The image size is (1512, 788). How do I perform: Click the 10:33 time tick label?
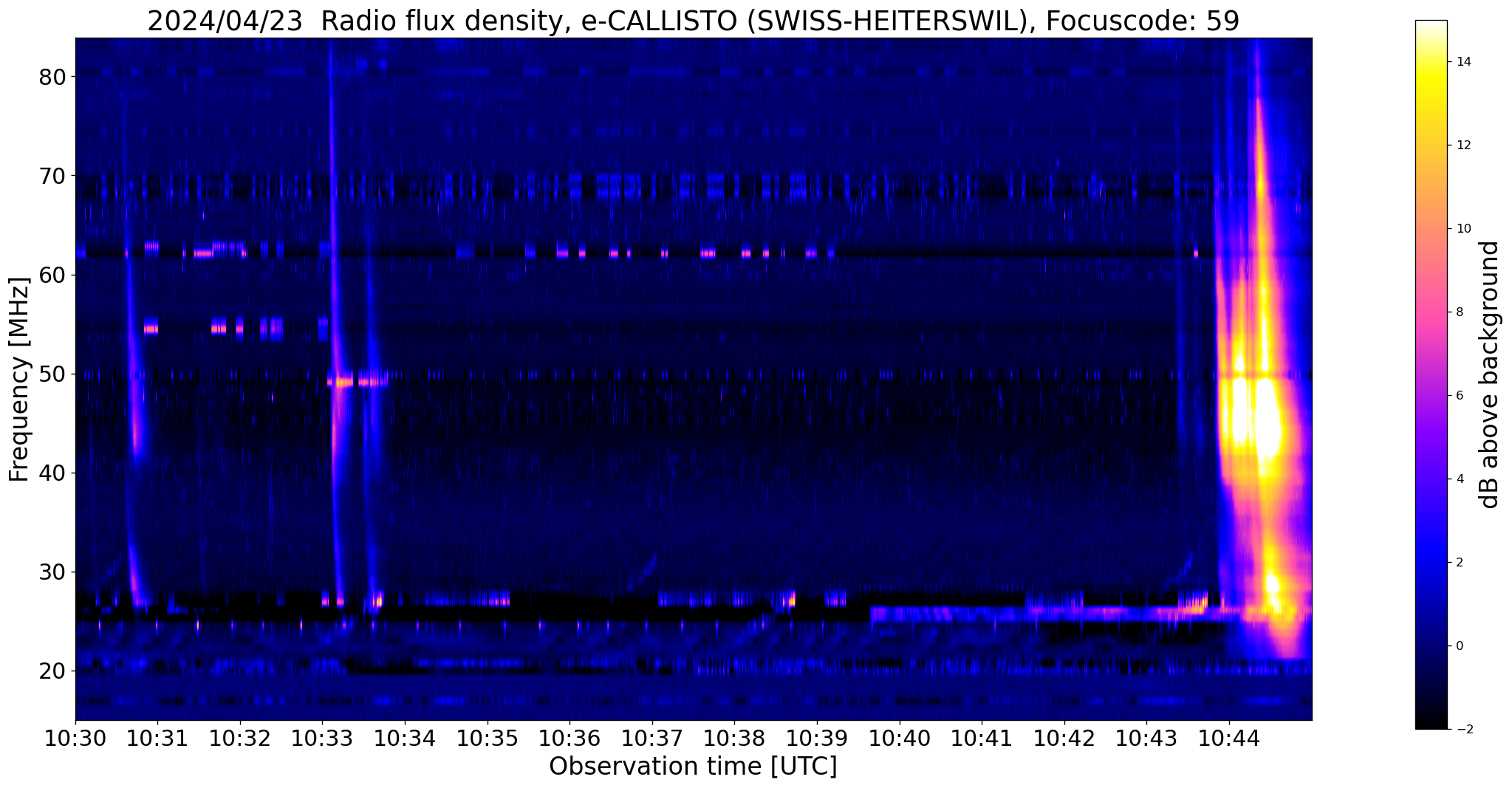point(322,738)
